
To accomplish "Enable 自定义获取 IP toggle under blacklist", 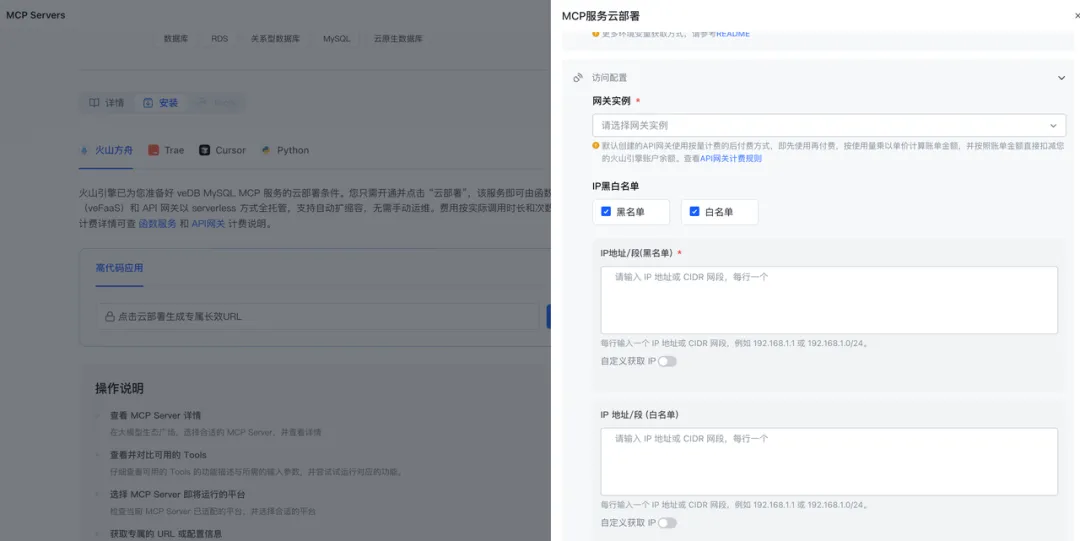I will [667, 361].
